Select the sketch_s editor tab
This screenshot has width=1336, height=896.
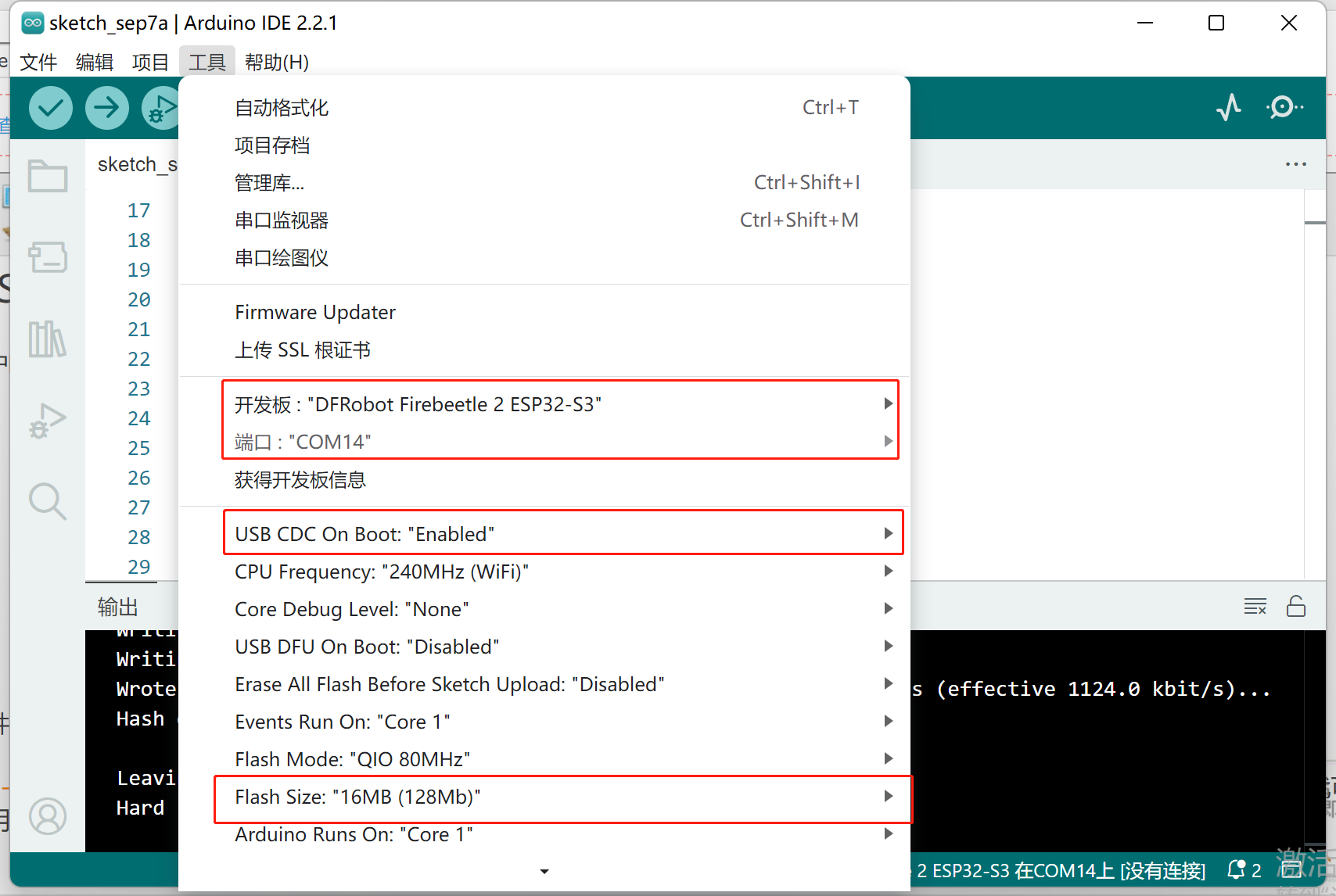coord(137,165)
